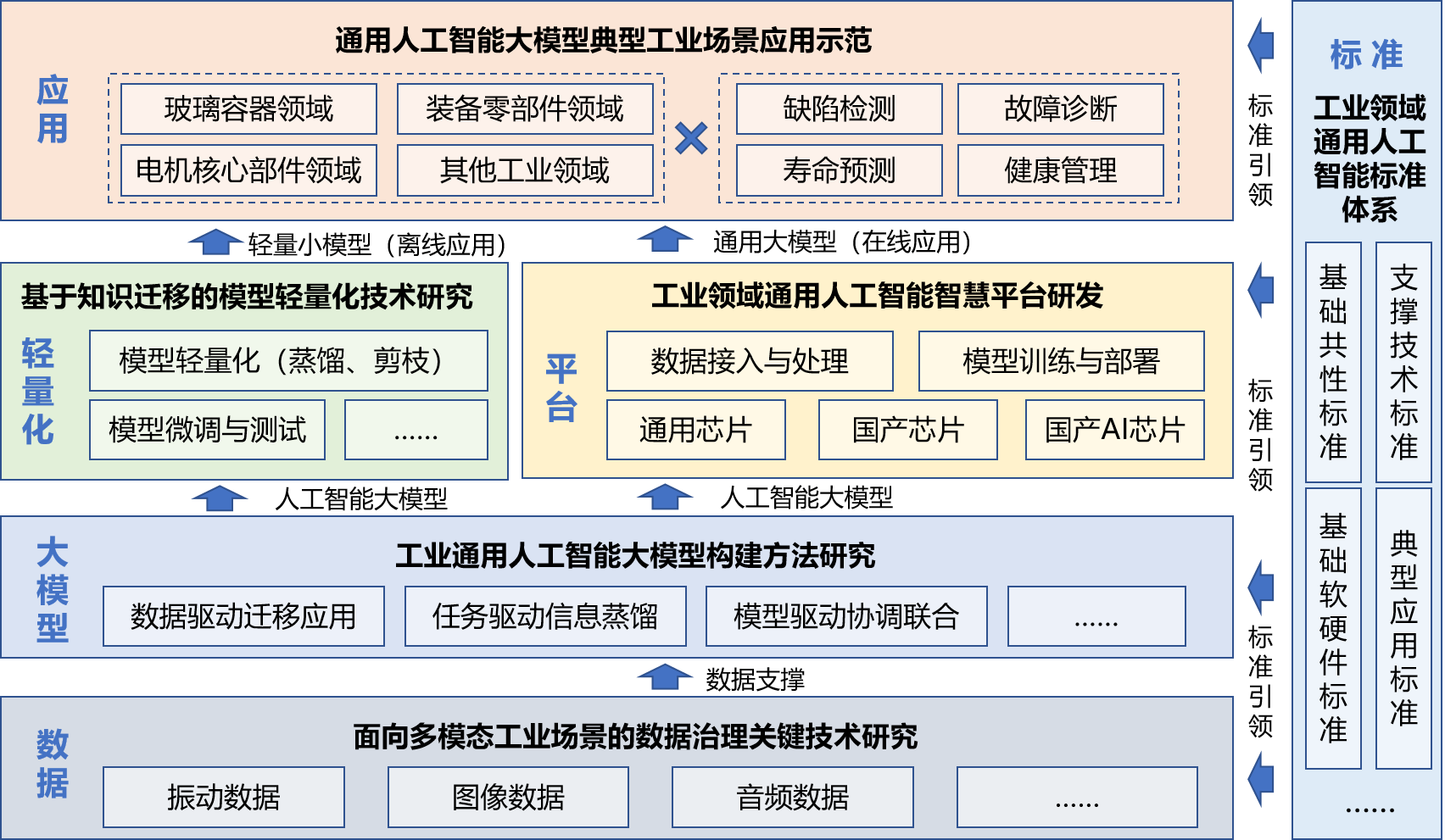The width and height of the screenshot is (1445, 840).
Task: Expand the …… item in 大模型 row
Action: tap(1096, 616)
